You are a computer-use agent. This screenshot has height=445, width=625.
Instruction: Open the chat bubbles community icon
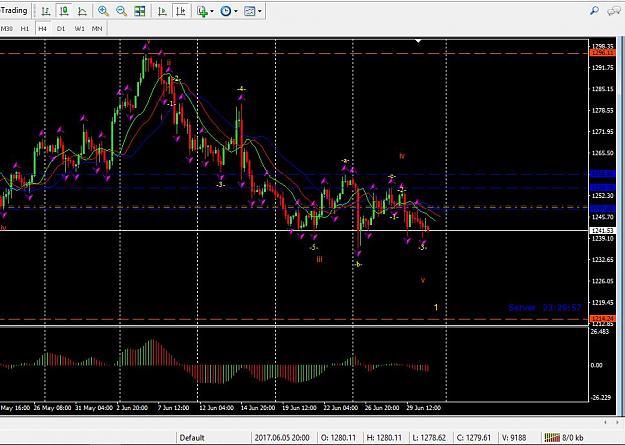pyautogui.click(x=613, y=11)
